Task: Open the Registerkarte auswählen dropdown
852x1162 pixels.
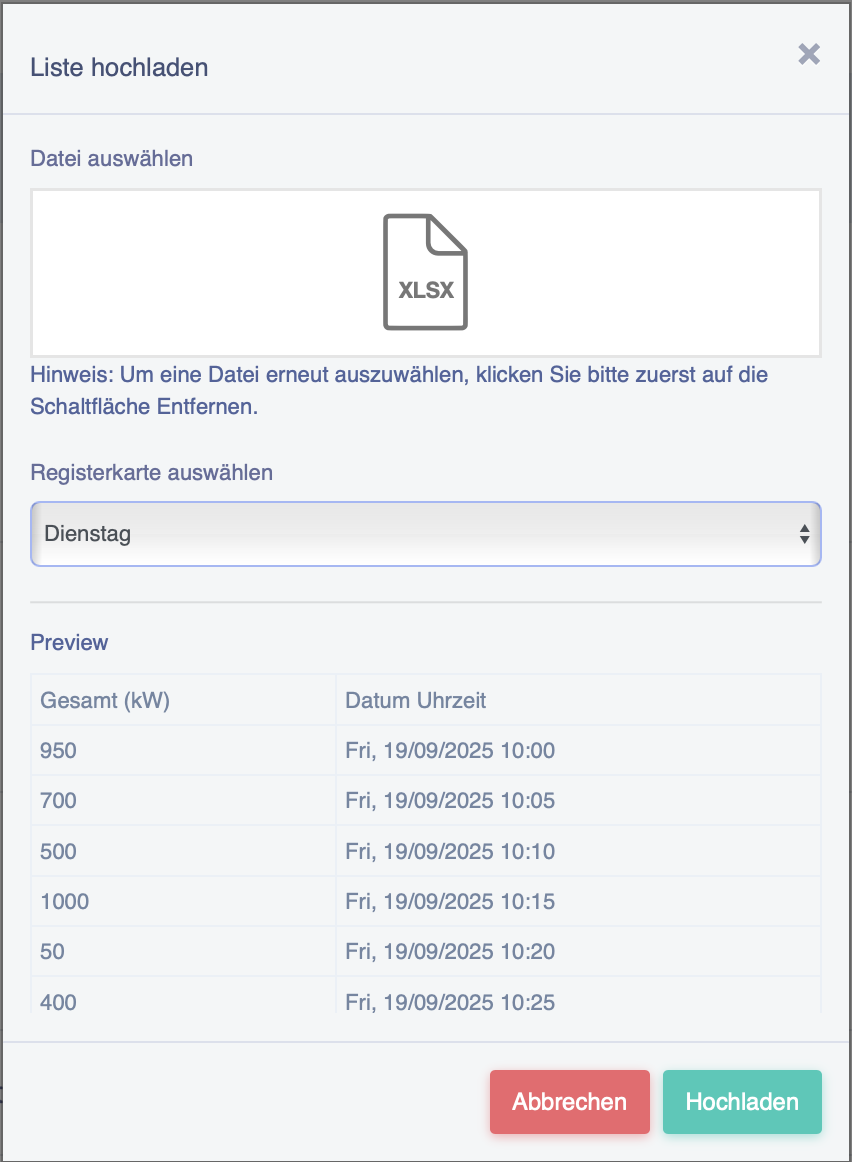Action: pyautogui.click(x=426, y=534)
